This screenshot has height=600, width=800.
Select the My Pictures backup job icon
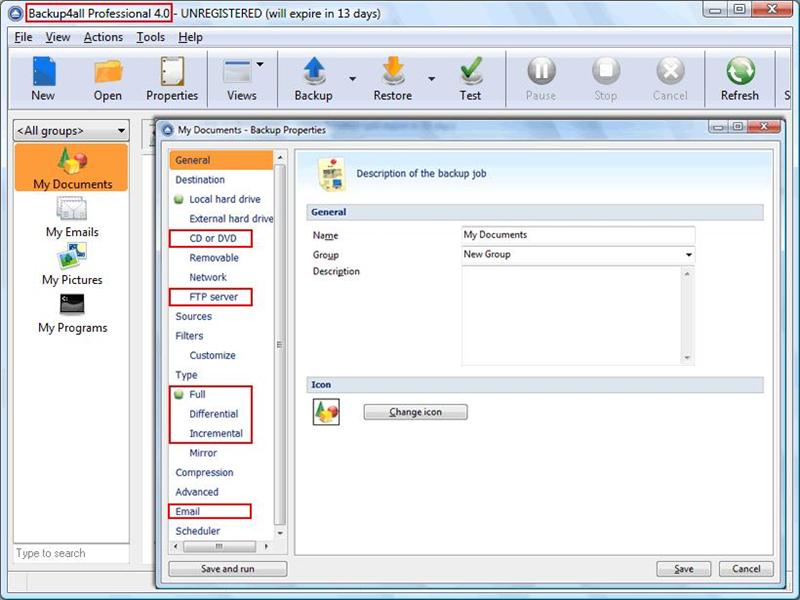(72, 256)
